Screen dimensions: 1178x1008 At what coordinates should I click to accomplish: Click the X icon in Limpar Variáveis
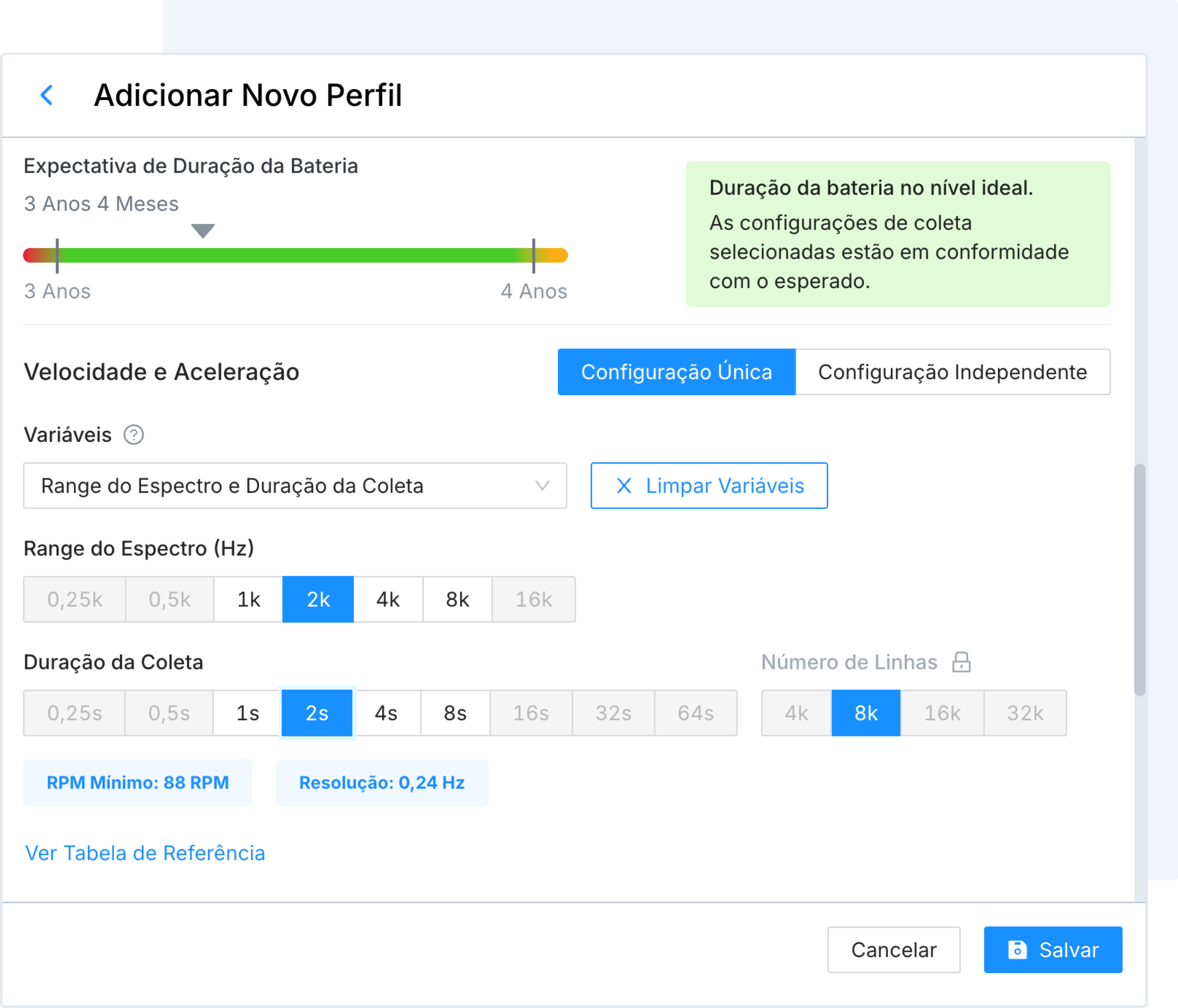(x=624, y=485)
